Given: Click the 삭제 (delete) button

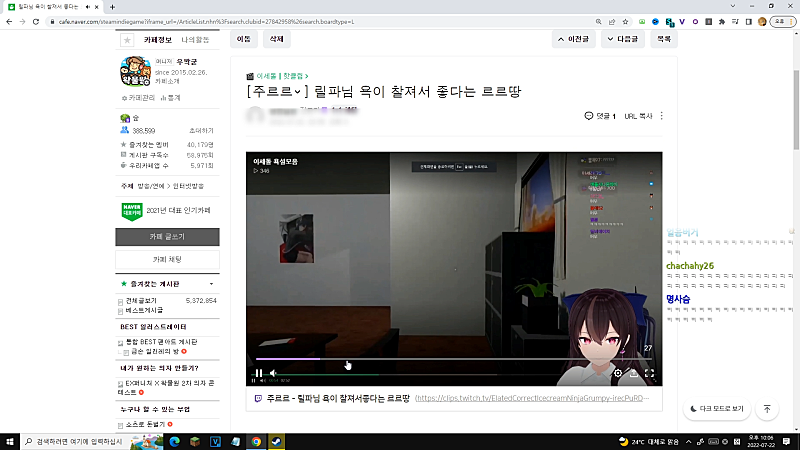Looking at the screenshot, I should point(277,39).
